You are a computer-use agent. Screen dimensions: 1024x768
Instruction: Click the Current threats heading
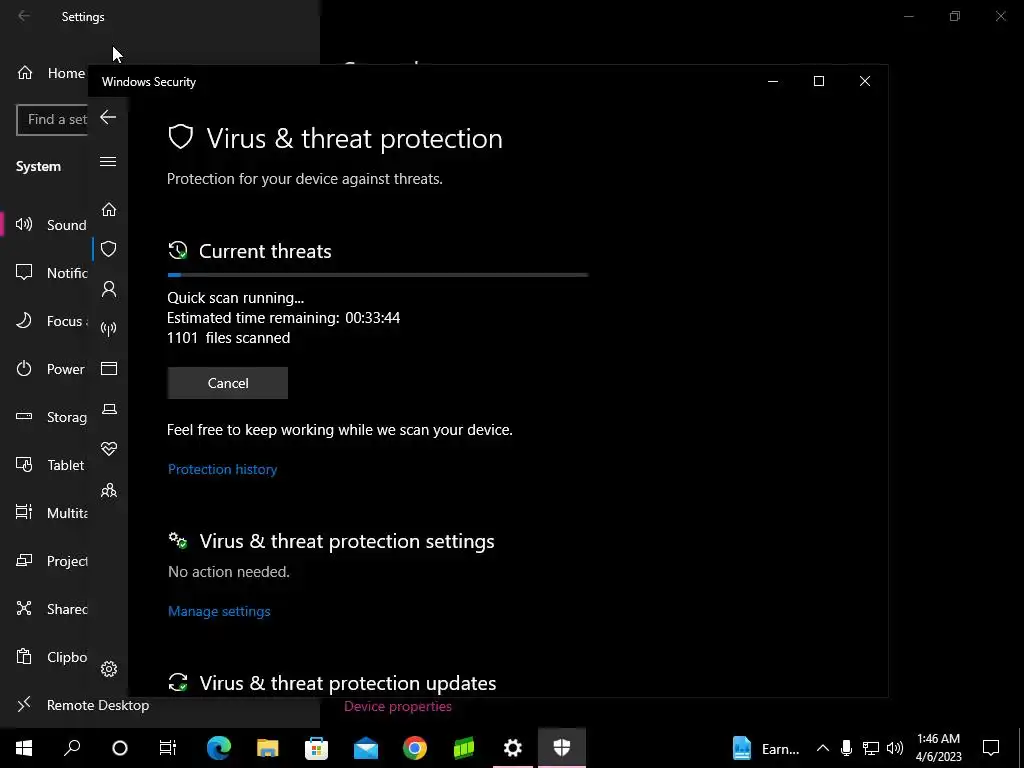click(265, 251)
